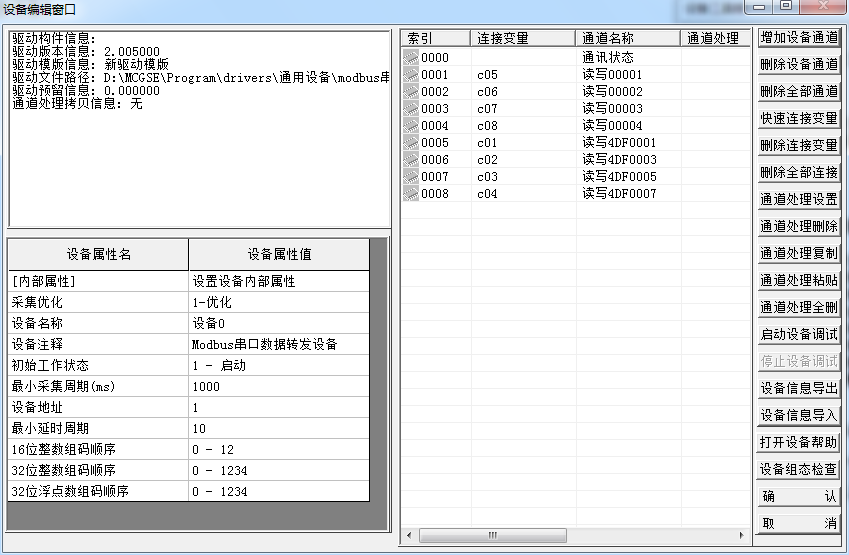
Task: Click 通道名称 column header
Action: point(628,38)
